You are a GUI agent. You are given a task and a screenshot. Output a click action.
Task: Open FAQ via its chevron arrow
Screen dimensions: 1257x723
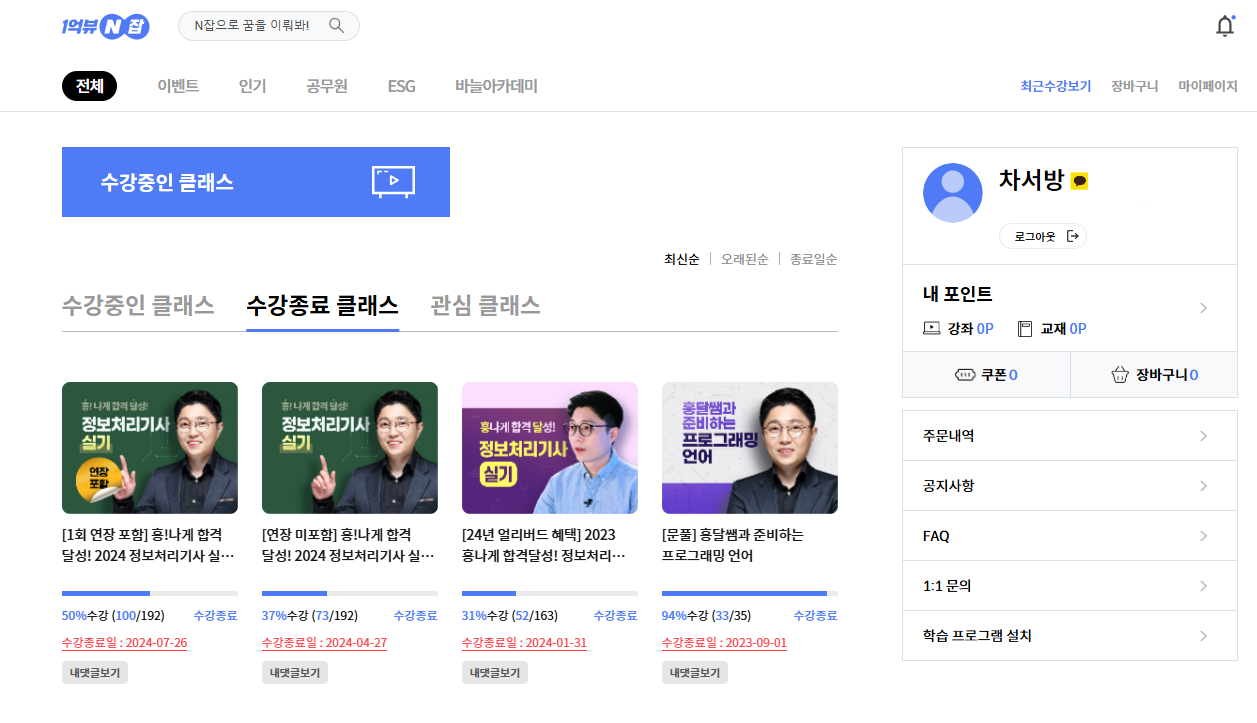(1203, 536)
